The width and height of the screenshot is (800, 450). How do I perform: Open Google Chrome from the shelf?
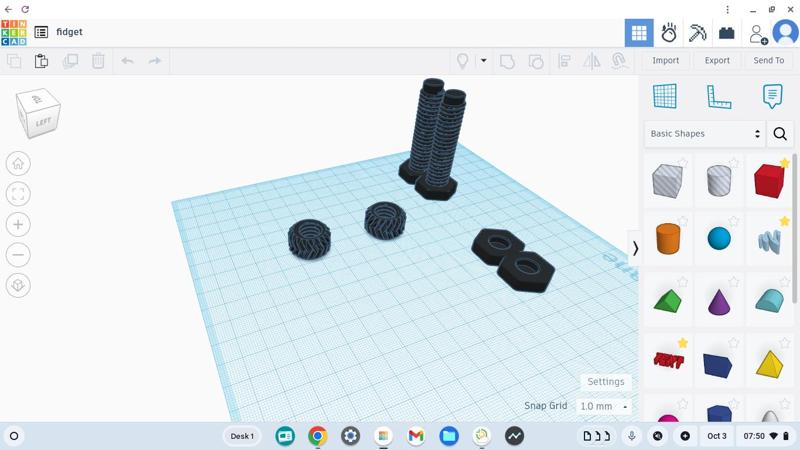317,436
